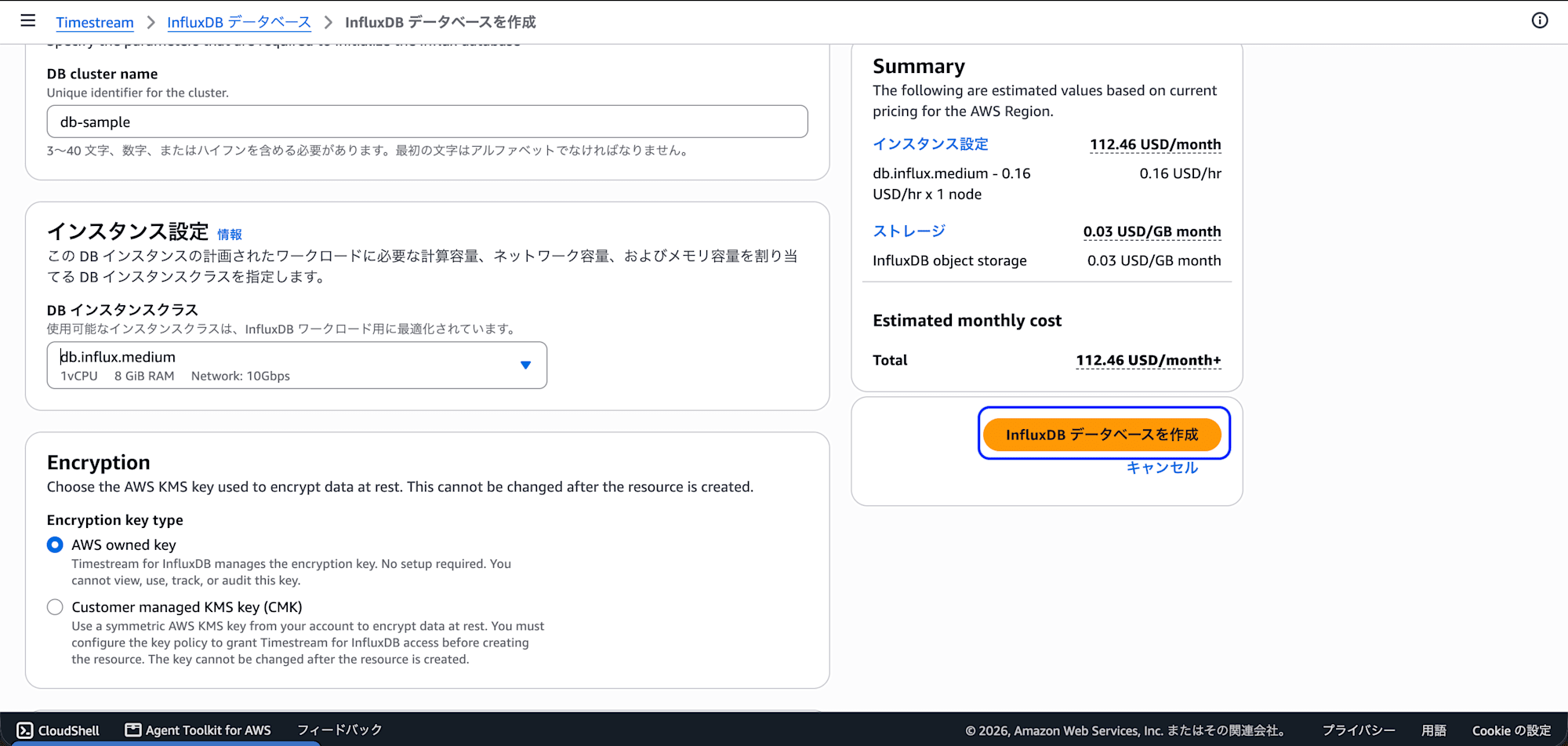Click InfluxDB object storage text

(949, 260)
